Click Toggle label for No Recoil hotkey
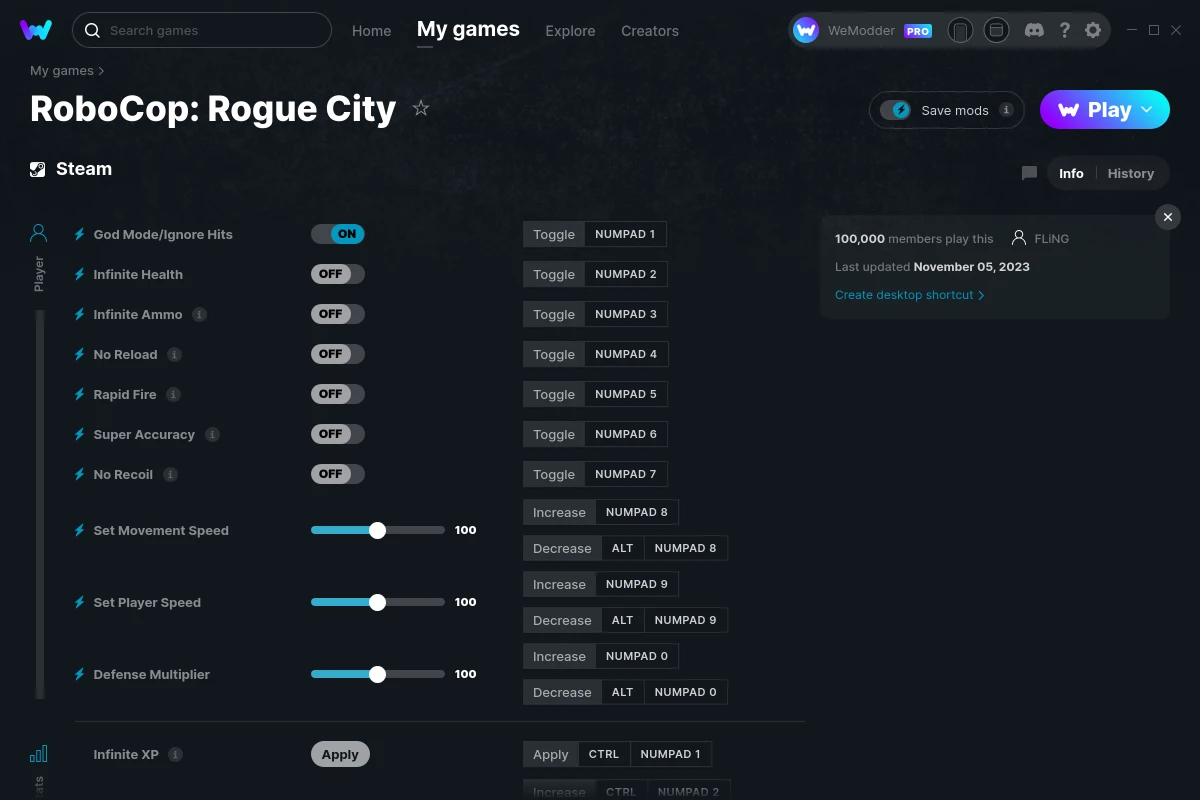Image resolution: width=1200 pixels, height=800 pixels. click(554, 474)
